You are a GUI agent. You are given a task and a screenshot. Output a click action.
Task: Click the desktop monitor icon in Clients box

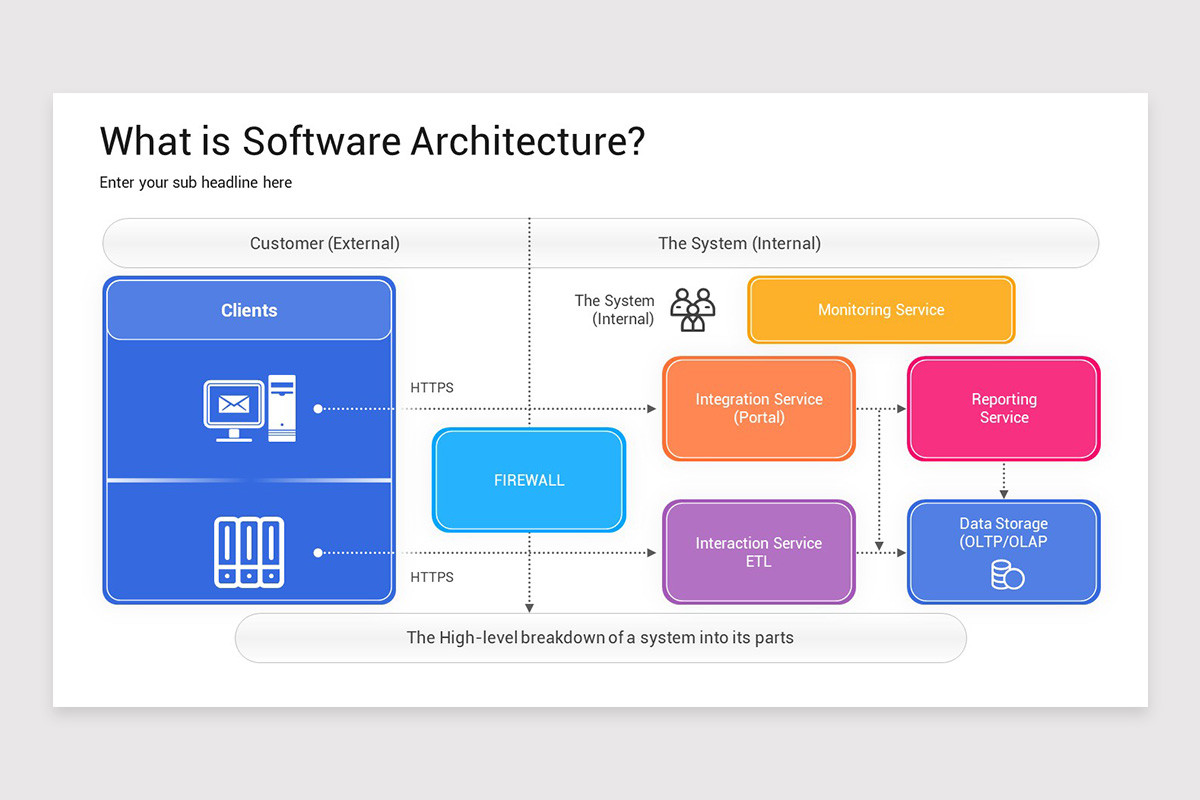(234, 408)
